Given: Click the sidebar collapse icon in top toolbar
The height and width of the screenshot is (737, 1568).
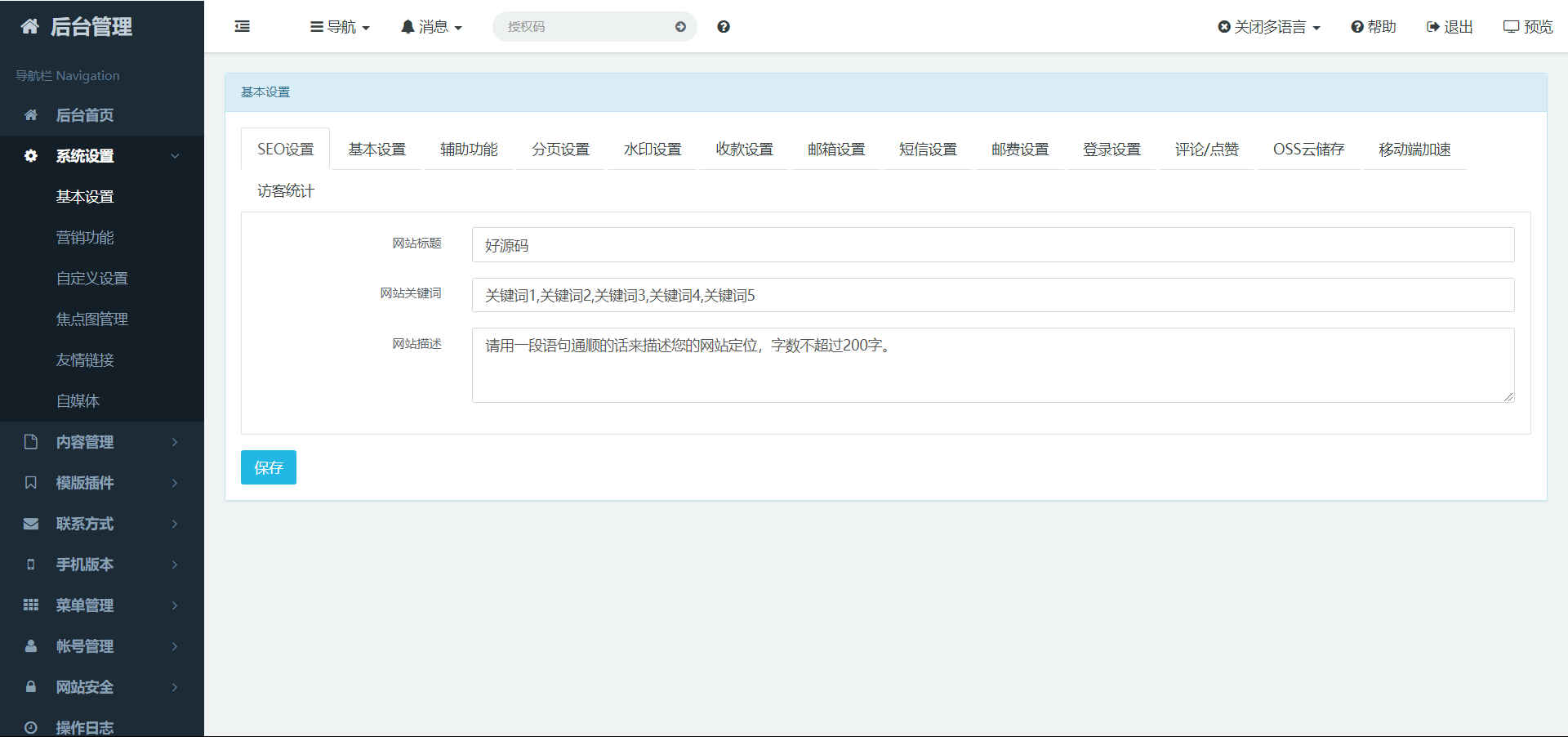Looking at the screenshot, I should click(x=242, y=26).
